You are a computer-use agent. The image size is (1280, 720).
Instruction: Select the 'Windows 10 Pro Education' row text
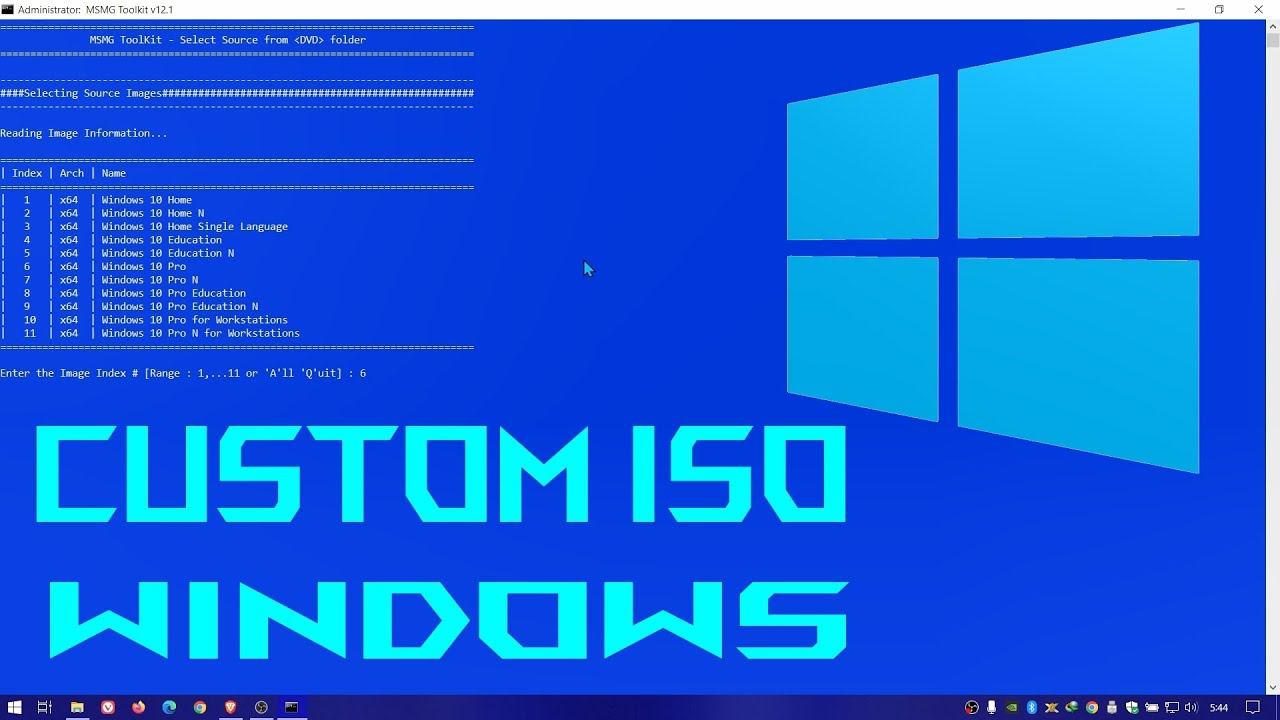coord(174,293)
